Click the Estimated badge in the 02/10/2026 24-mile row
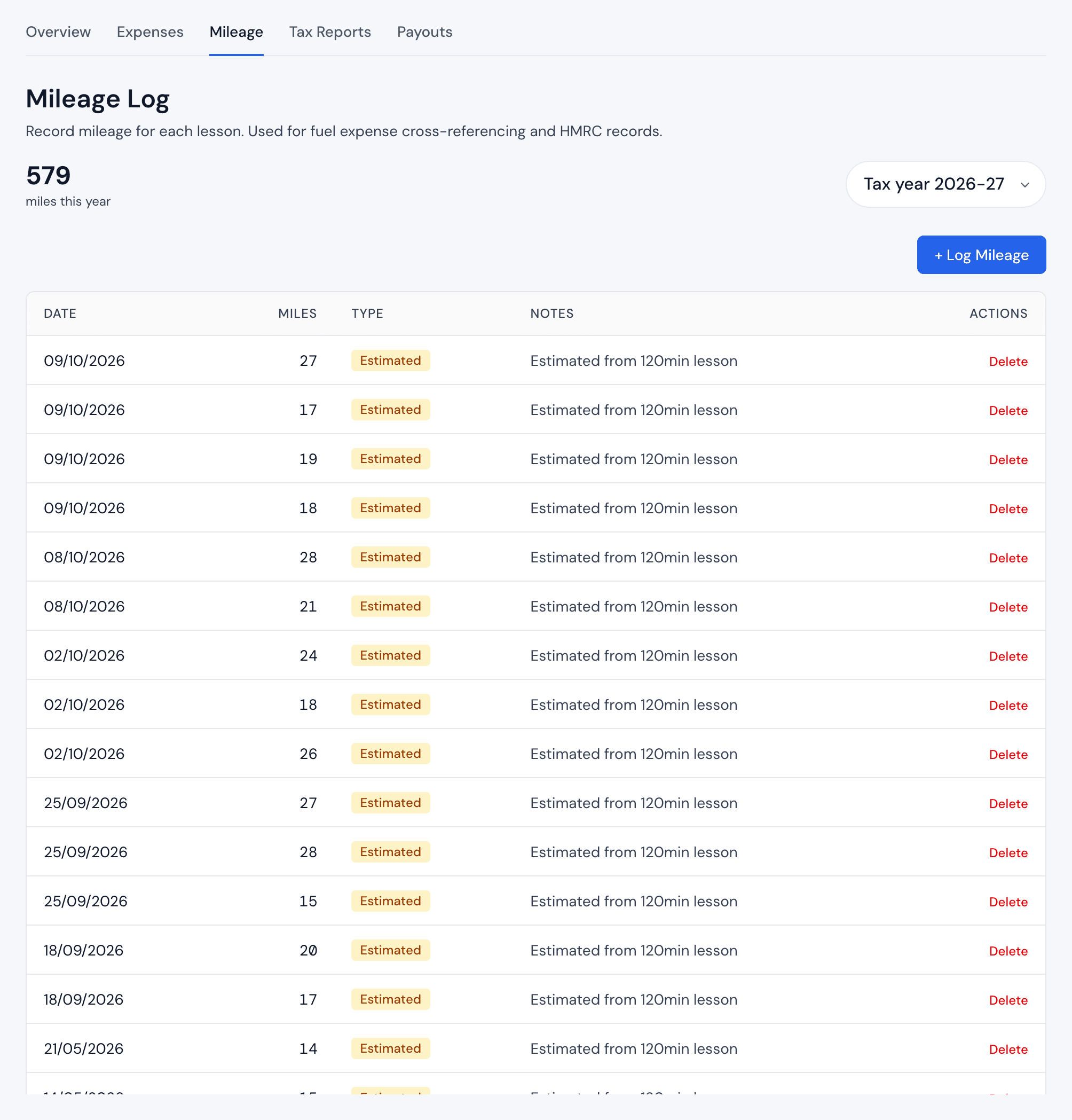The image size is (1072, 1120). (390, 655)
